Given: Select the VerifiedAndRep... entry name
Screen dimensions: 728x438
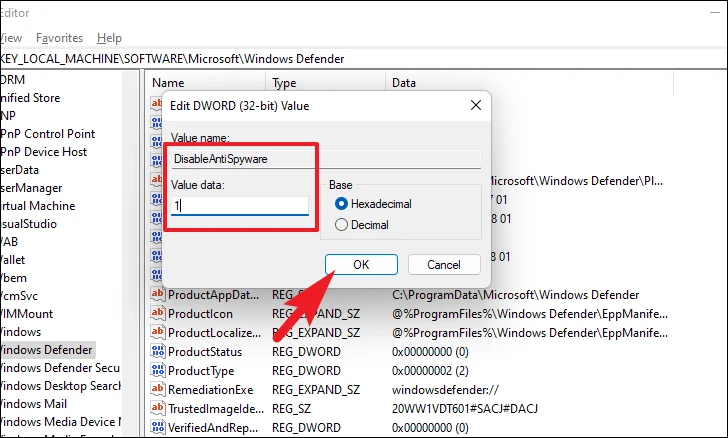Looking at the screenshot, I should (x=213, y=427).
